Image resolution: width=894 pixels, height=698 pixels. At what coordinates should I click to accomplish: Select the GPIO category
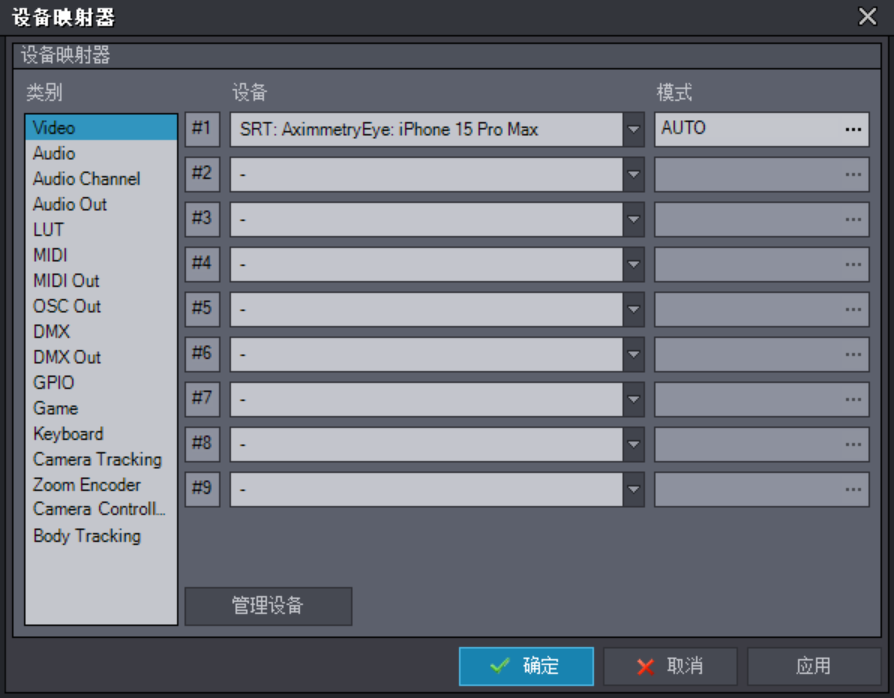(101, 383)
